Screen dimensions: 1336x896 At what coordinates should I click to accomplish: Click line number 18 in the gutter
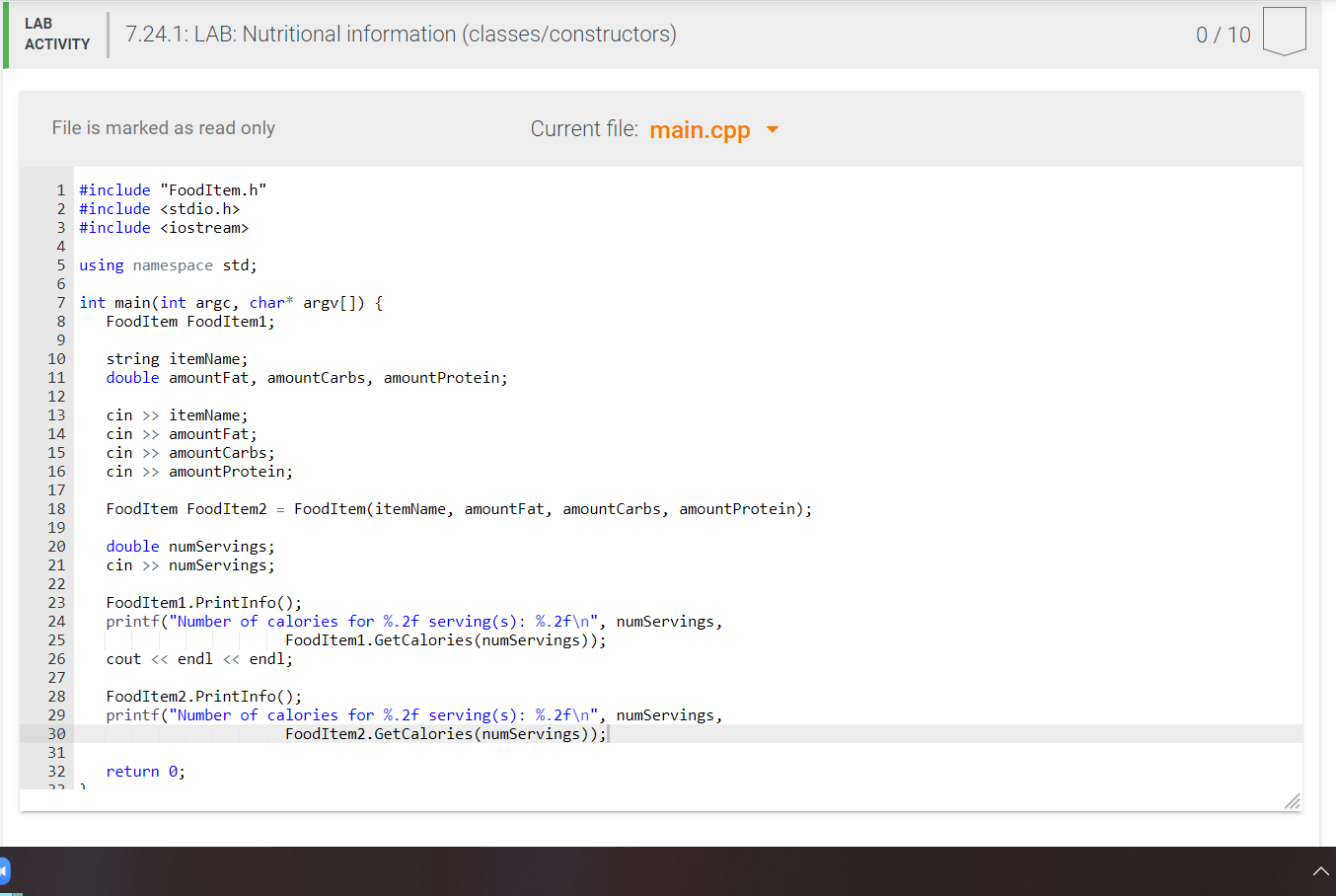pos(56,508)
